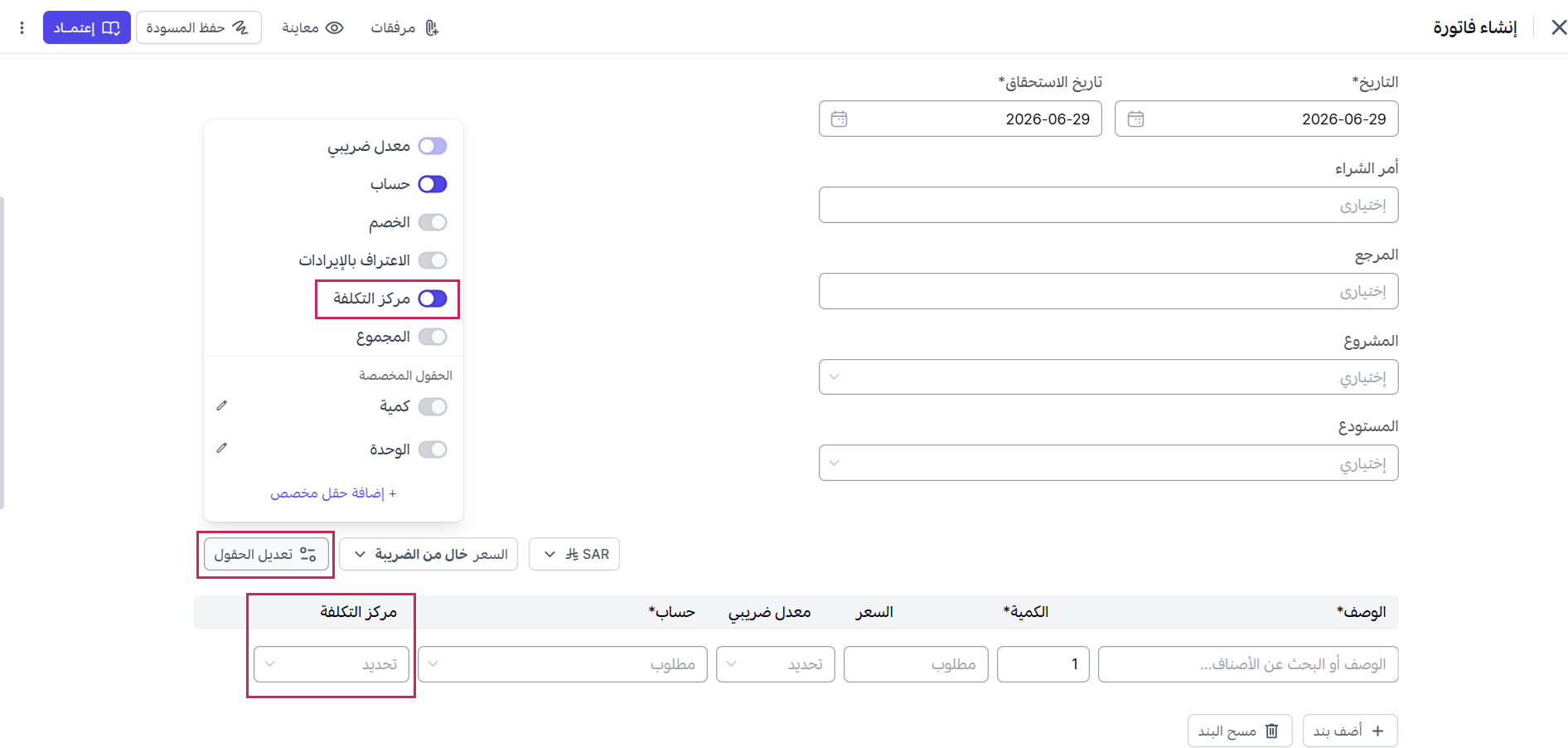Expand the SAR currency dropdown
Screen dimensions: 1568x748
pyautogui.click(x=574, y=554)
